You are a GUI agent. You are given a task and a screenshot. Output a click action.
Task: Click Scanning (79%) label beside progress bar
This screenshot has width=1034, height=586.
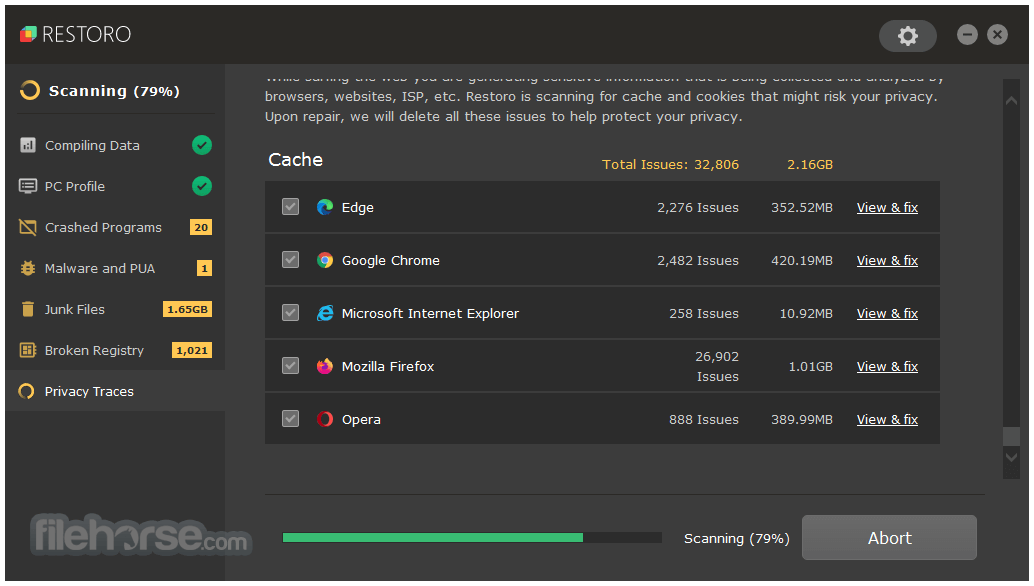coord(737,539)
